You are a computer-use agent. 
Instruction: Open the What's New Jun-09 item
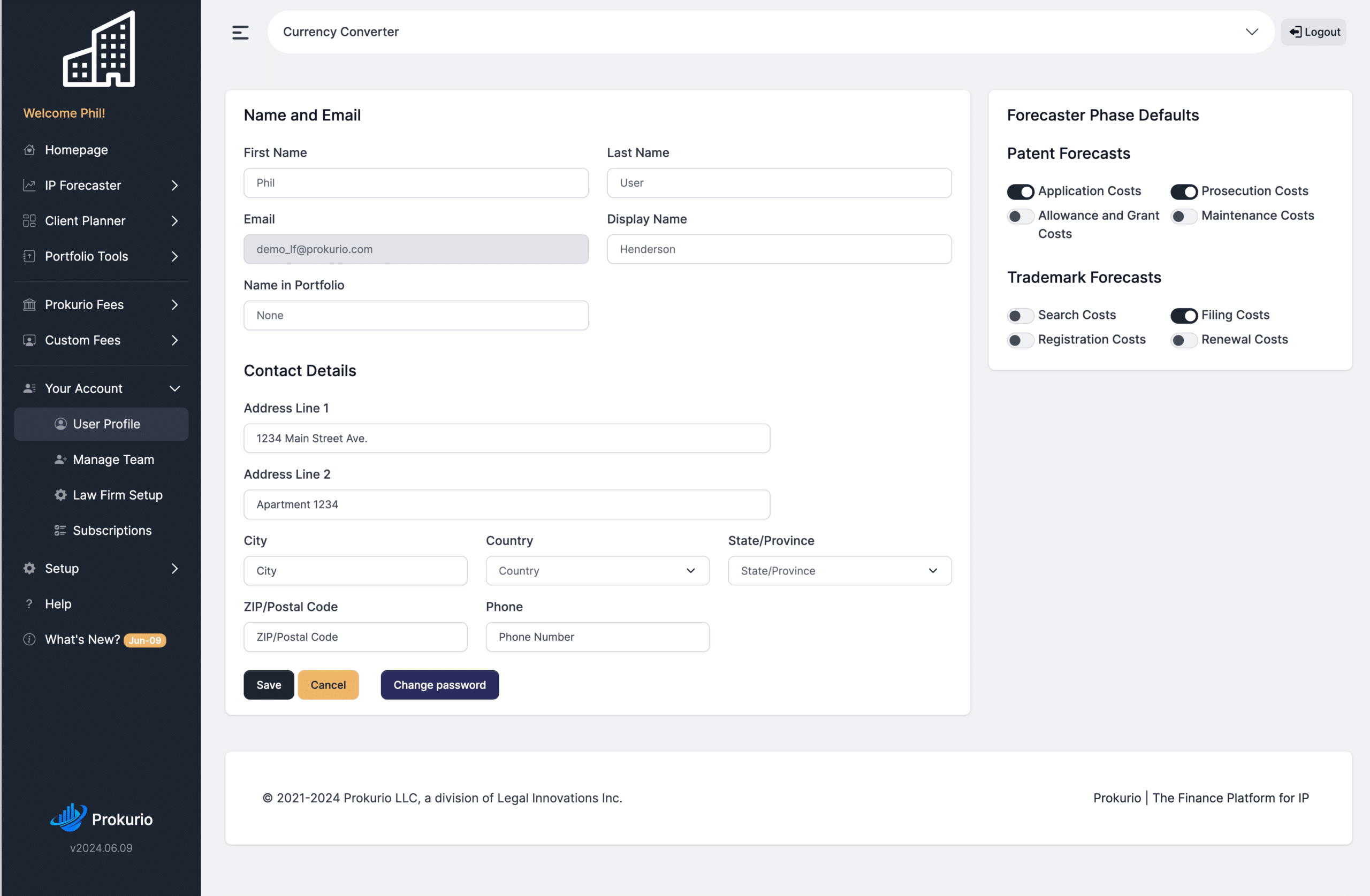click(101, 640)
